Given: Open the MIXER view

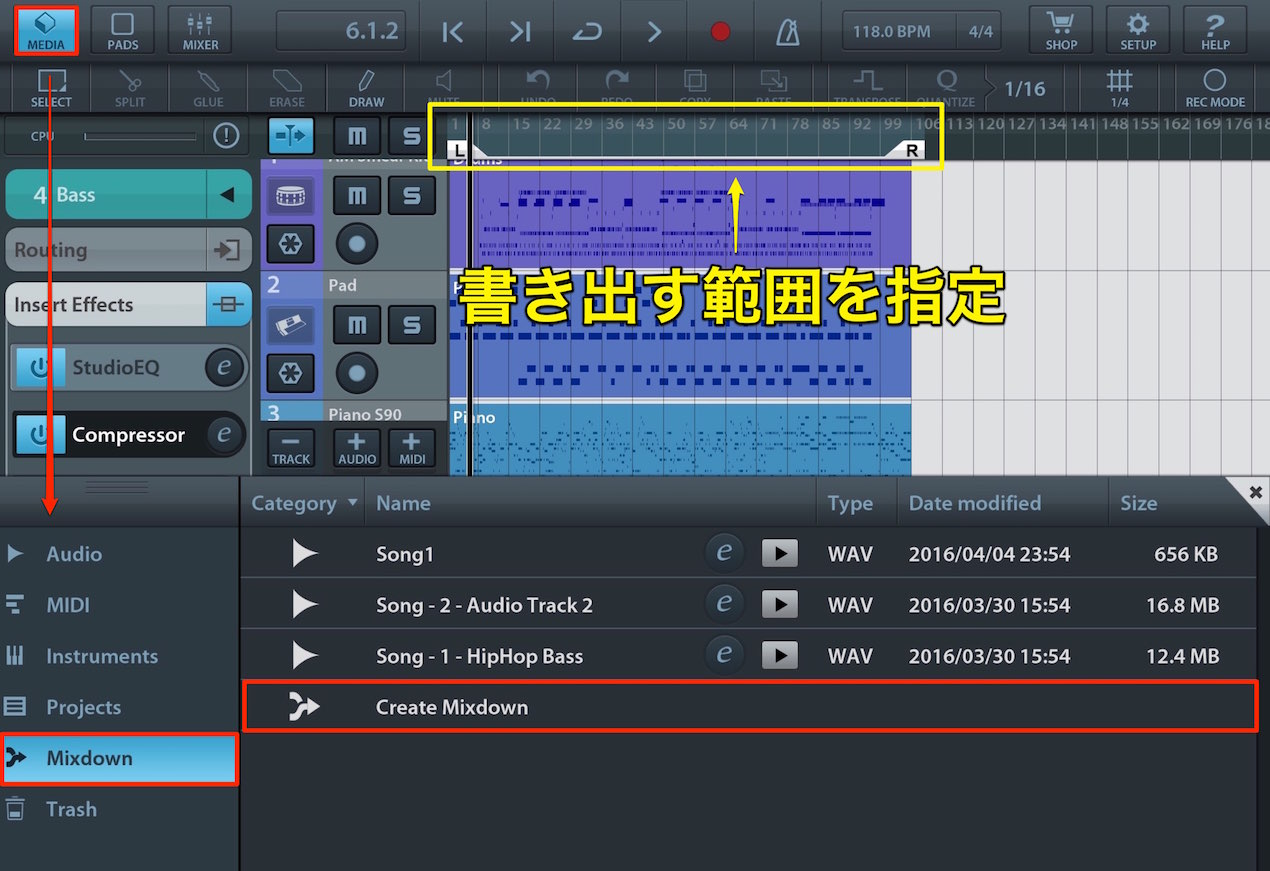Looking at the screenshot, I should (x=200, y=30).
